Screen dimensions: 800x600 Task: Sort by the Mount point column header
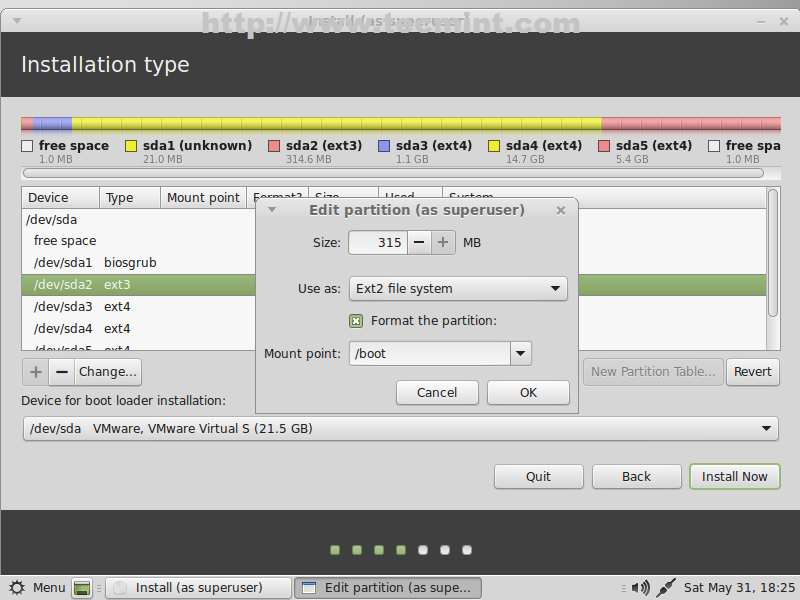point(203,197)
